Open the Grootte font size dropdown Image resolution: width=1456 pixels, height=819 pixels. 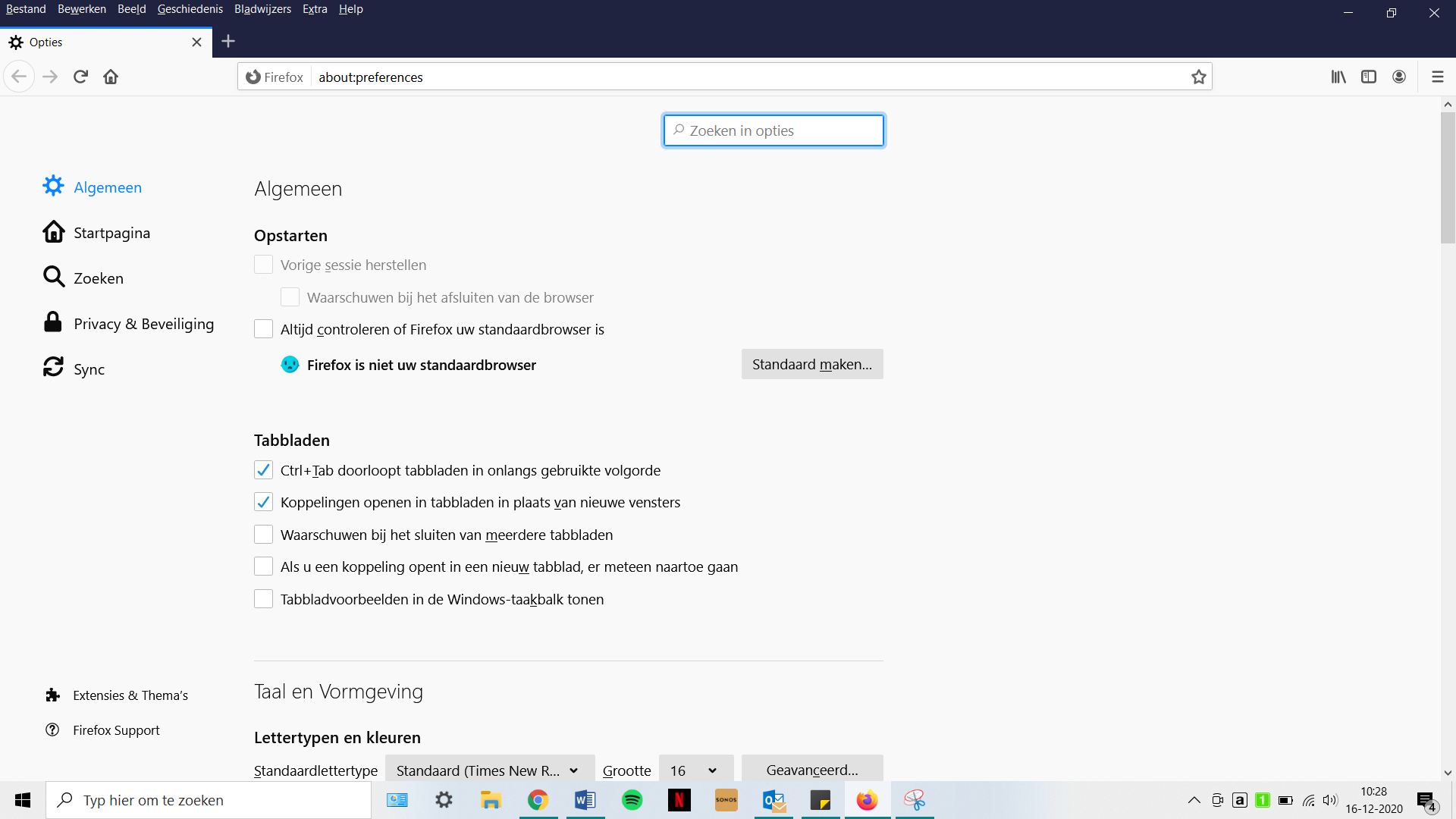(695, 770)
